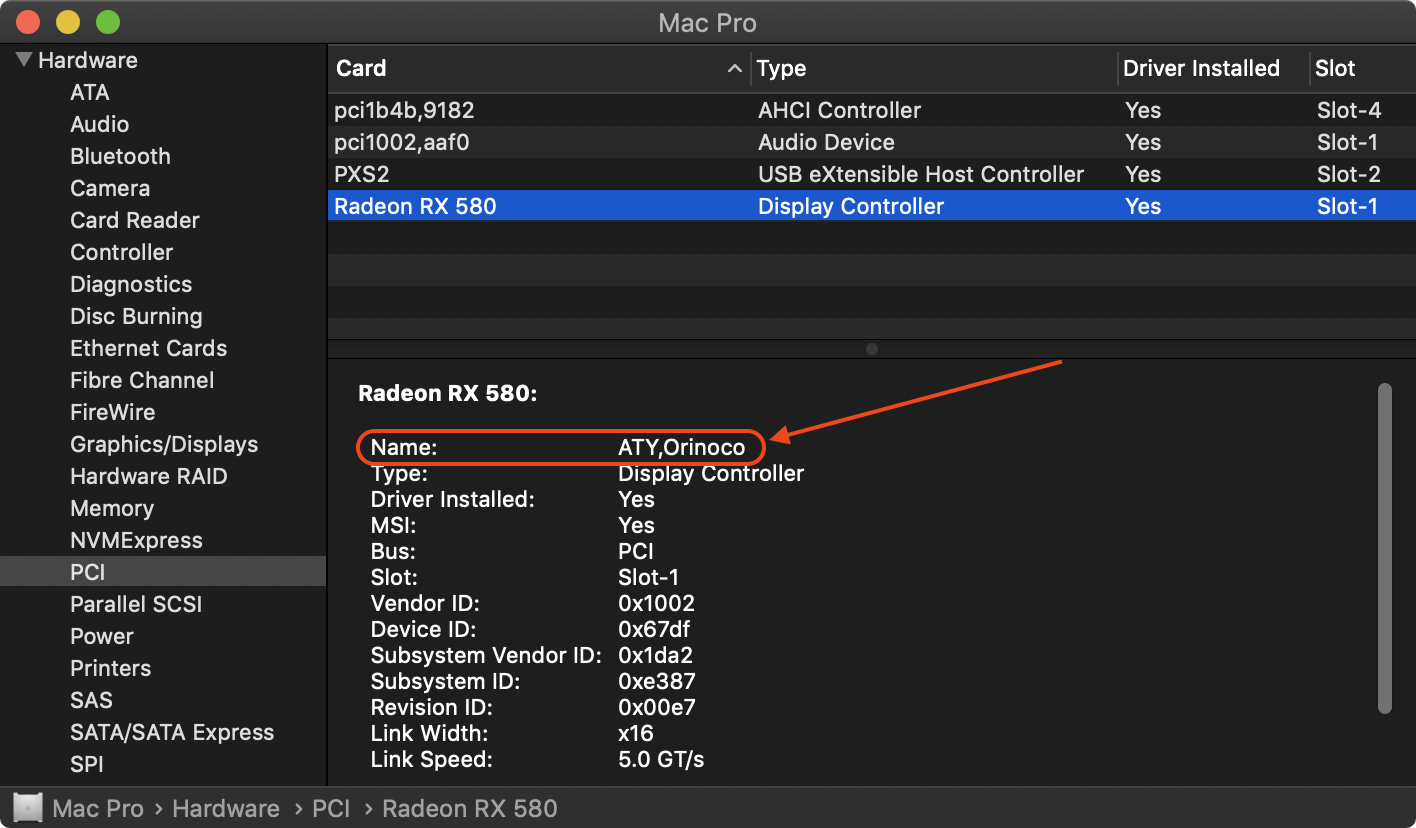The height and width of the screenshot is (828, 1416).
Task: Click the Device ID value 0x67df
Action: [654, 630]
